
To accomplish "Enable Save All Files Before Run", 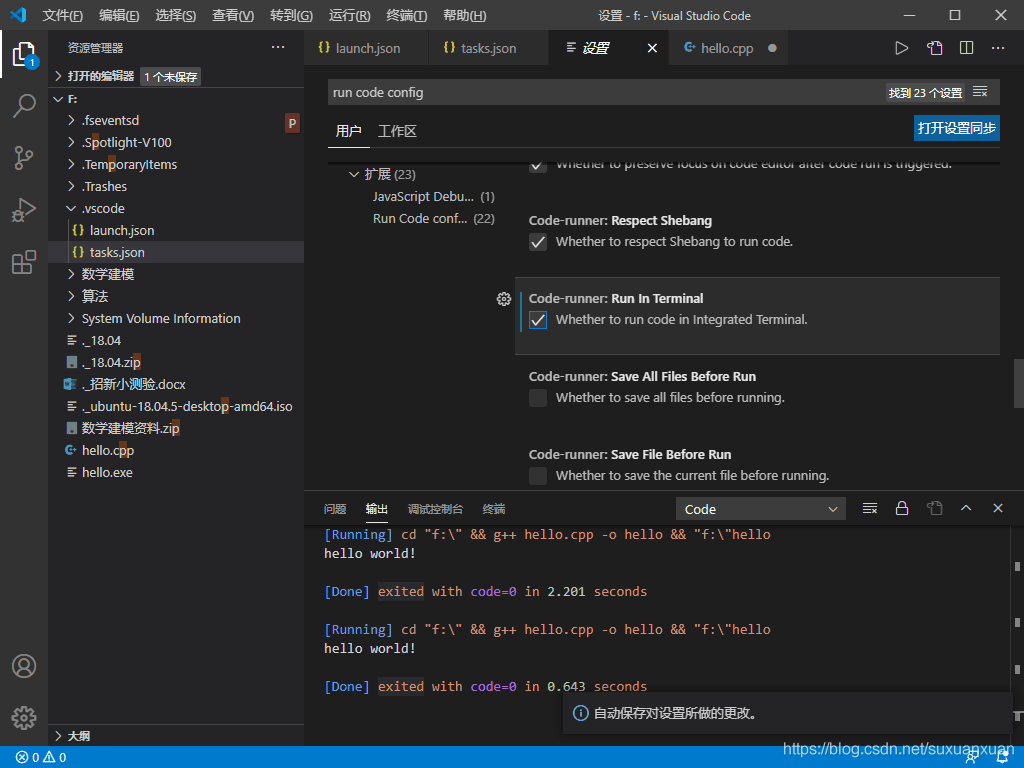I will 538,398.
